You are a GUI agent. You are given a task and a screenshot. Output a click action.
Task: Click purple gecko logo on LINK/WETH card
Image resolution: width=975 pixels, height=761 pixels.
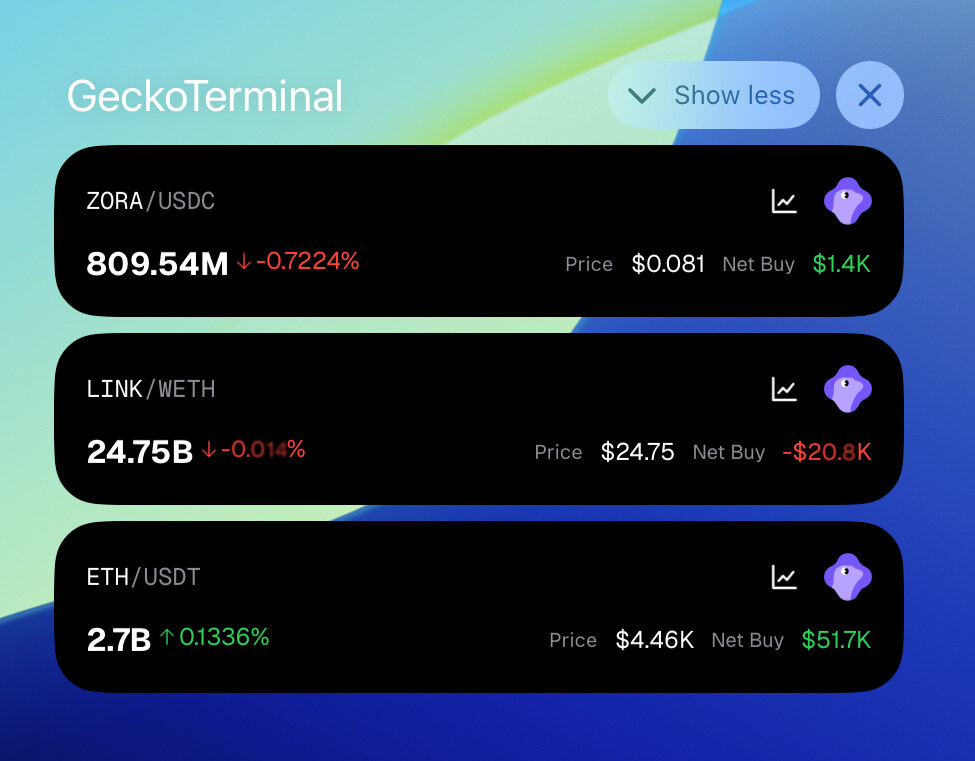tap(848, 389)
